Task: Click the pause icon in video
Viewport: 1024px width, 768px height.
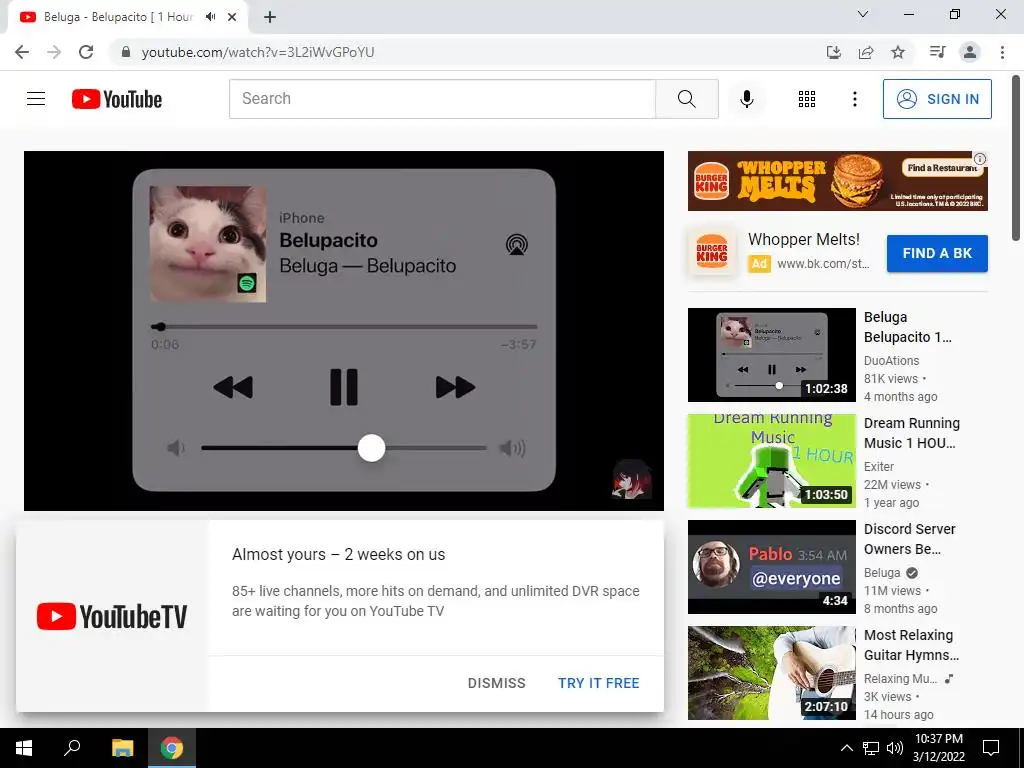Action: coord(344,387)
